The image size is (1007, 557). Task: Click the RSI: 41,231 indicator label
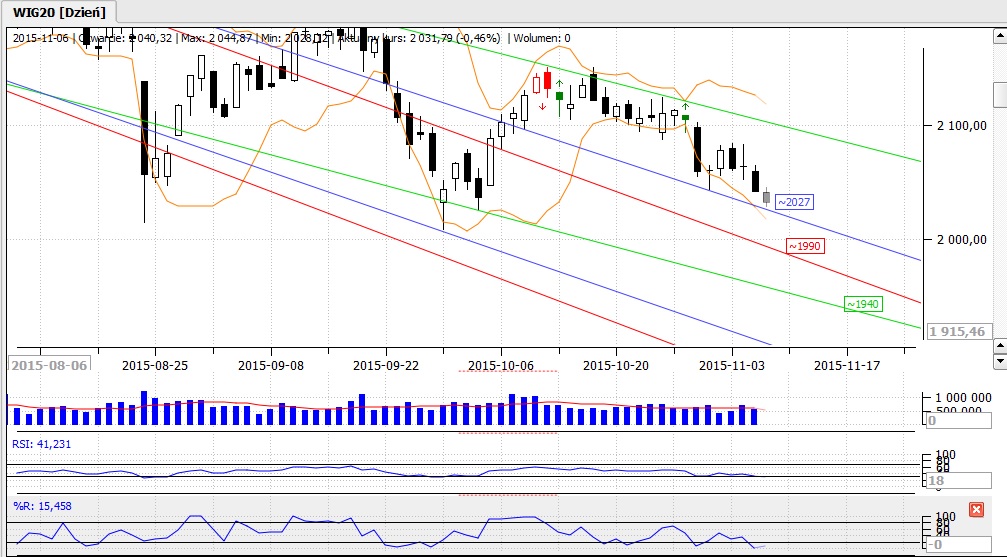point(41,444)
